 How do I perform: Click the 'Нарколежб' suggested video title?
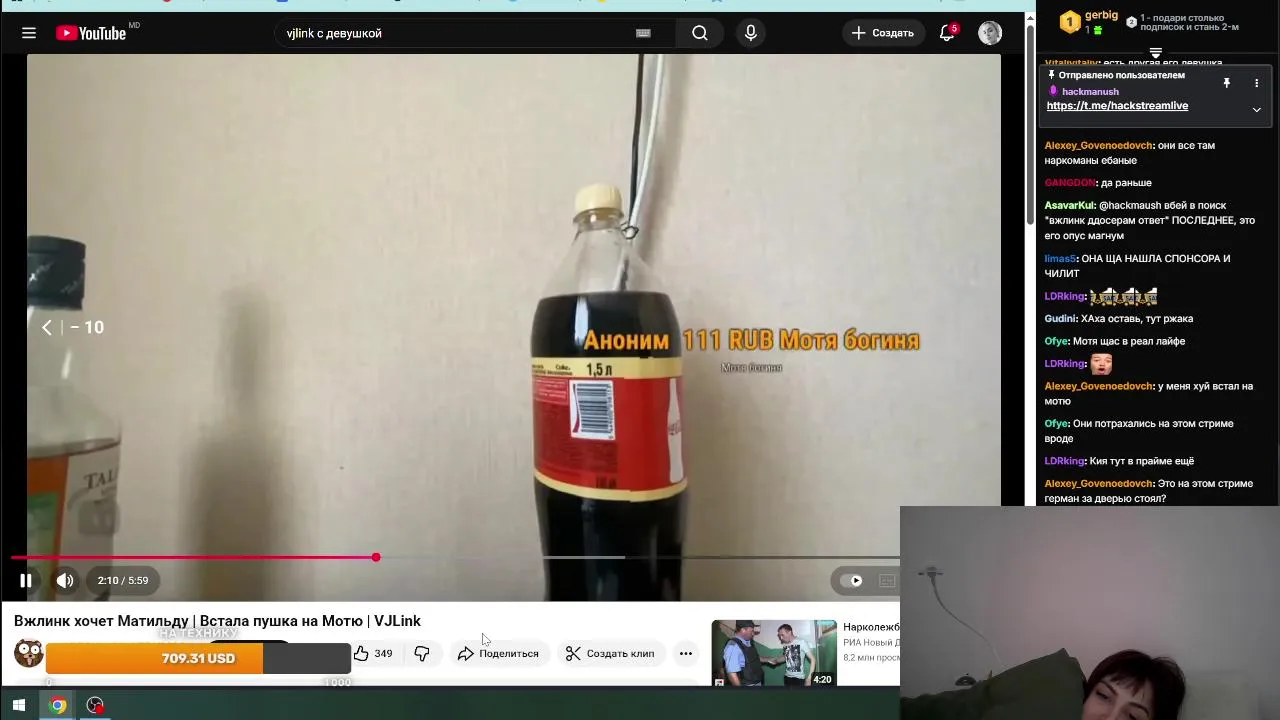[x=871, y=627]
